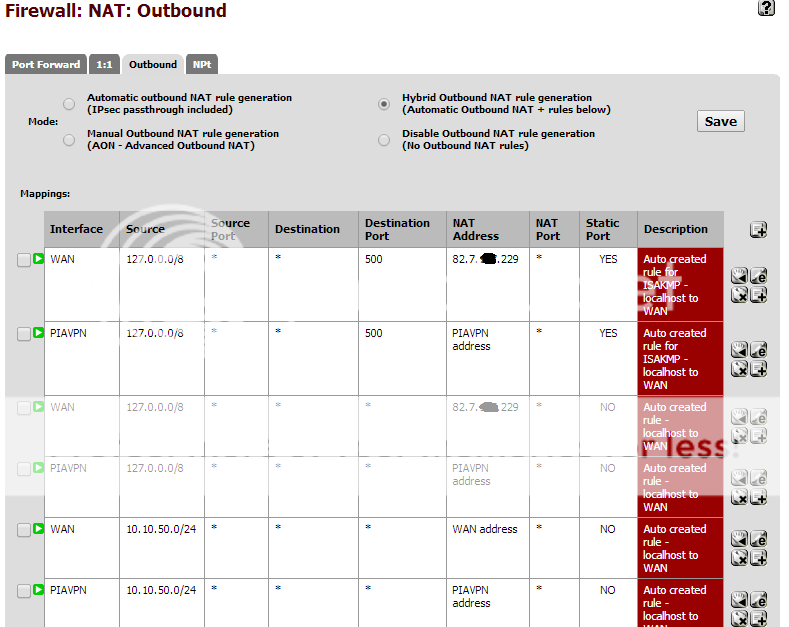The height and width of the screenshot is (627, 789).
Task: Delete the PIAVPN ISAKMP port 500 rule
Action: pyautogui.click(x=739, y=368)
